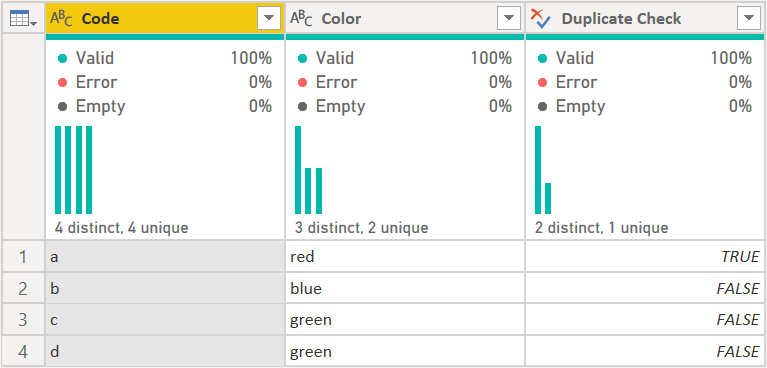The height and width of the screenshot is (368, 767).
Task: Click the cell containing code d
Action: [165, 351]
